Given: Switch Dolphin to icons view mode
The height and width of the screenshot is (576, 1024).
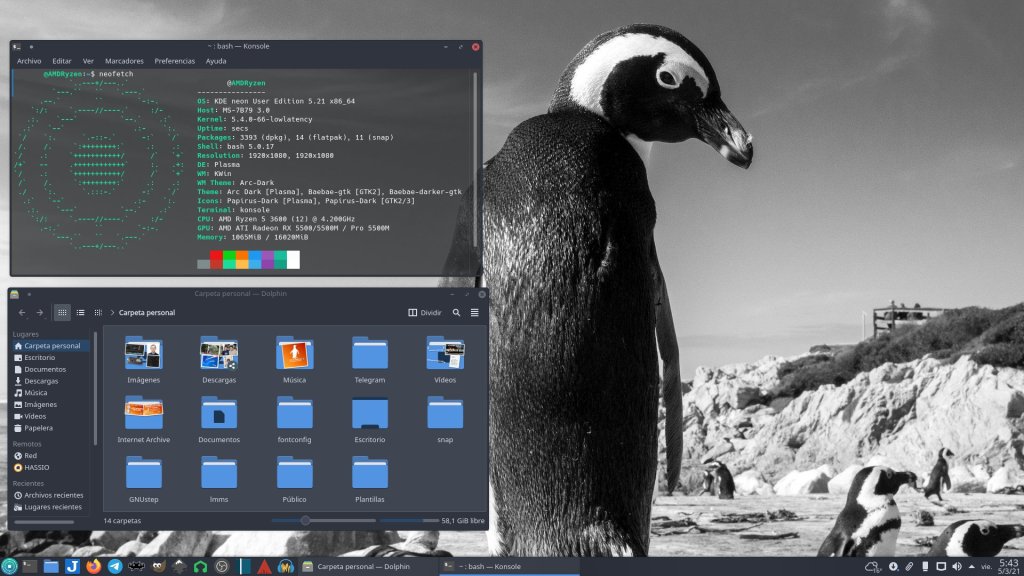Looking at the screenshot, I should (63, 312).
